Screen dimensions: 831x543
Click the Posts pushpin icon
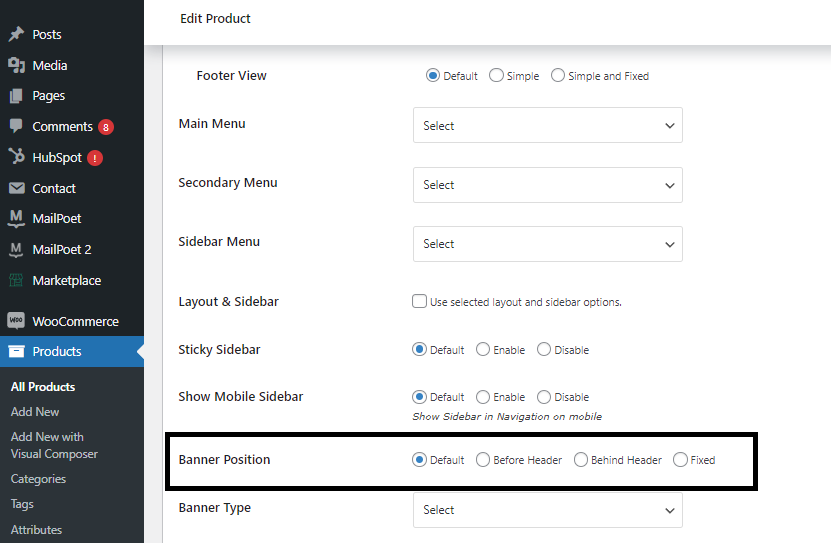16,34
